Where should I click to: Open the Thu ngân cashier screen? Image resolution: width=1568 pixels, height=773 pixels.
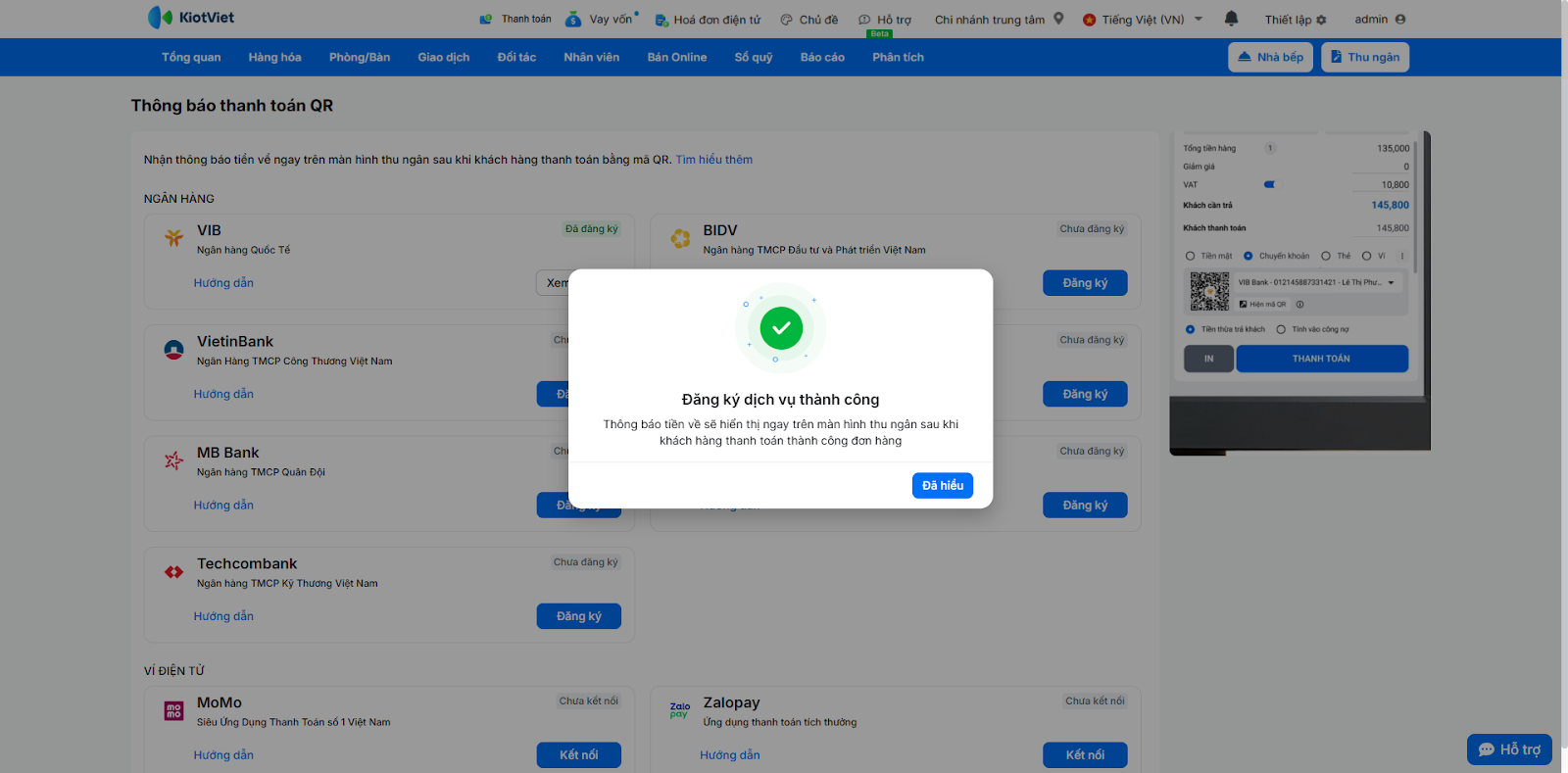tap(1365, 57)
